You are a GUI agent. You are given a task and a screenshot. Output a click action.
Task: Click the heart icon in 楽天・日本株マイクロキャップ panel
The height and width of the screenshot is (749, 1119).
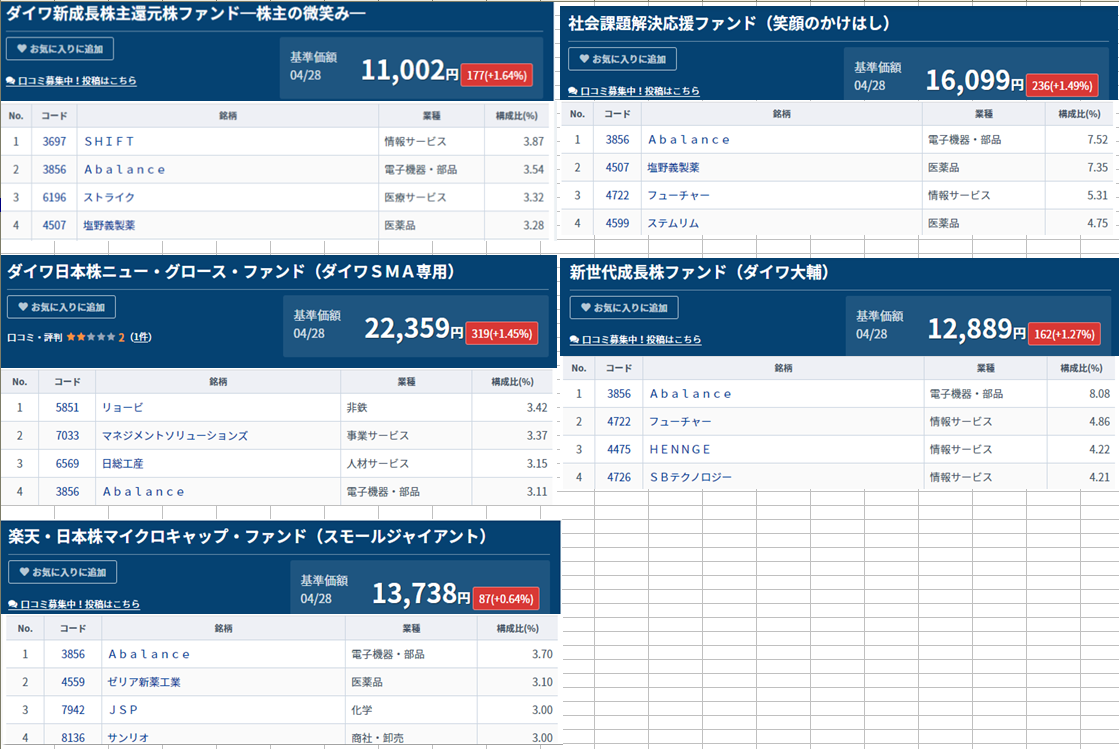coord(22,573)
